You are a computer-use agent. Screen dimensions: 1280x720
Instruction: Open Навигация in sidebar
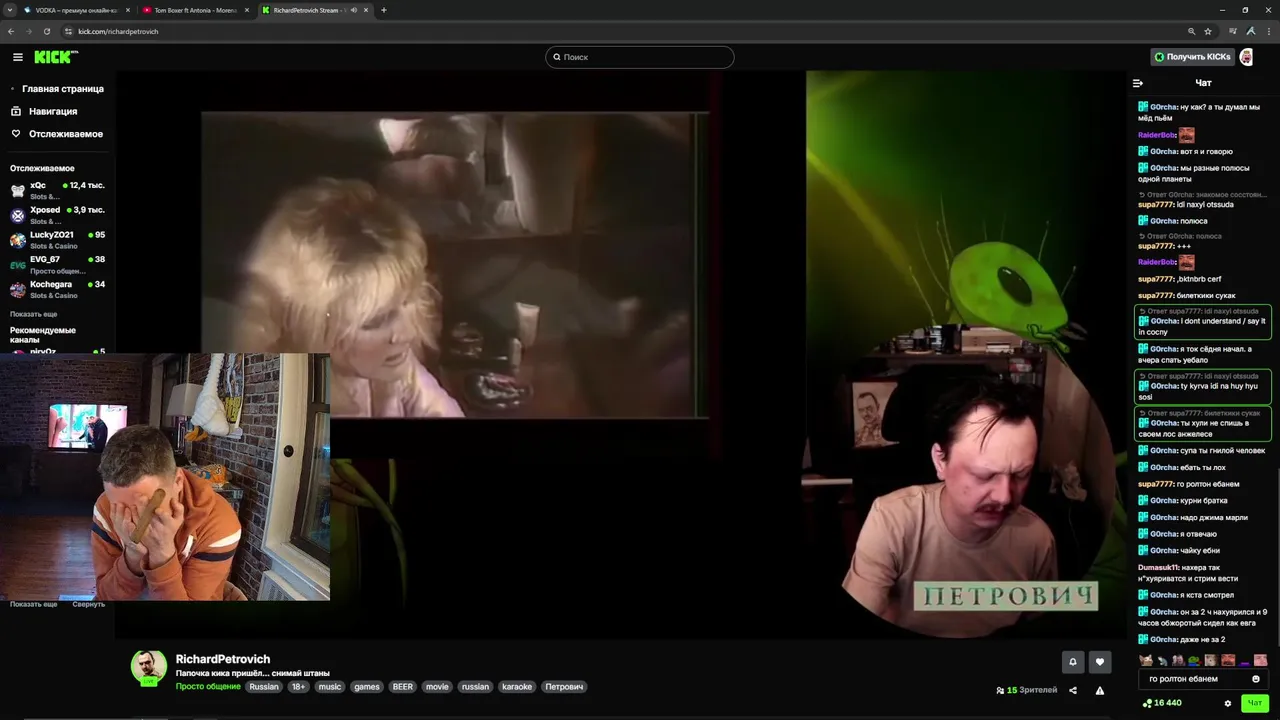coord(44,111)
